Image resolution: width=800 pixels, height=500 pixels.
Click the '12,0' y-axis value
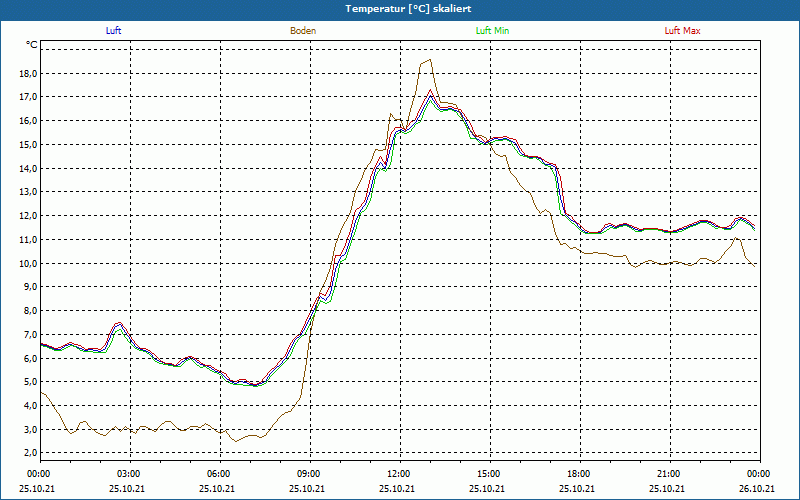pos(28,216)
